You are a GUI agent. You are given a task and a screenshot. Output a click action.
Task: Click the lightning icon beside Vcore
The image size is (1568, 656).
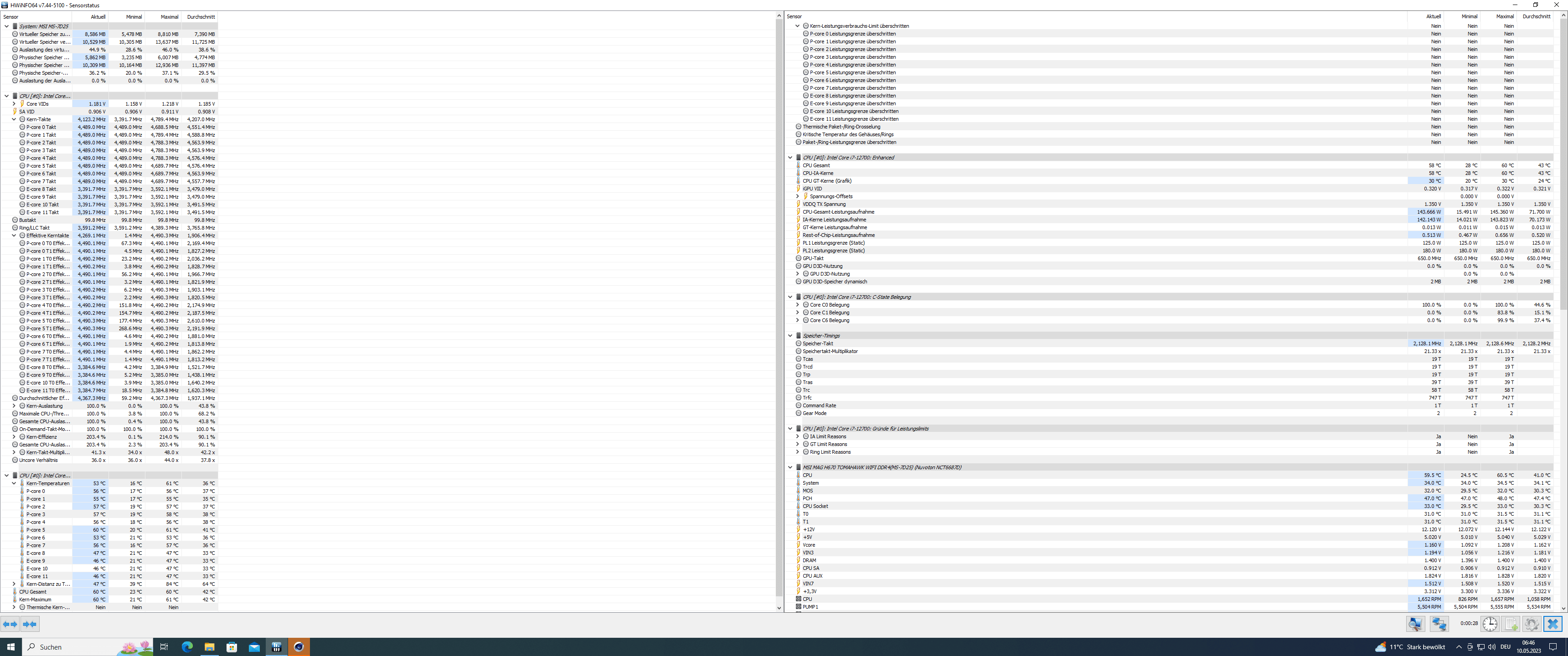(x=799, y=545)
